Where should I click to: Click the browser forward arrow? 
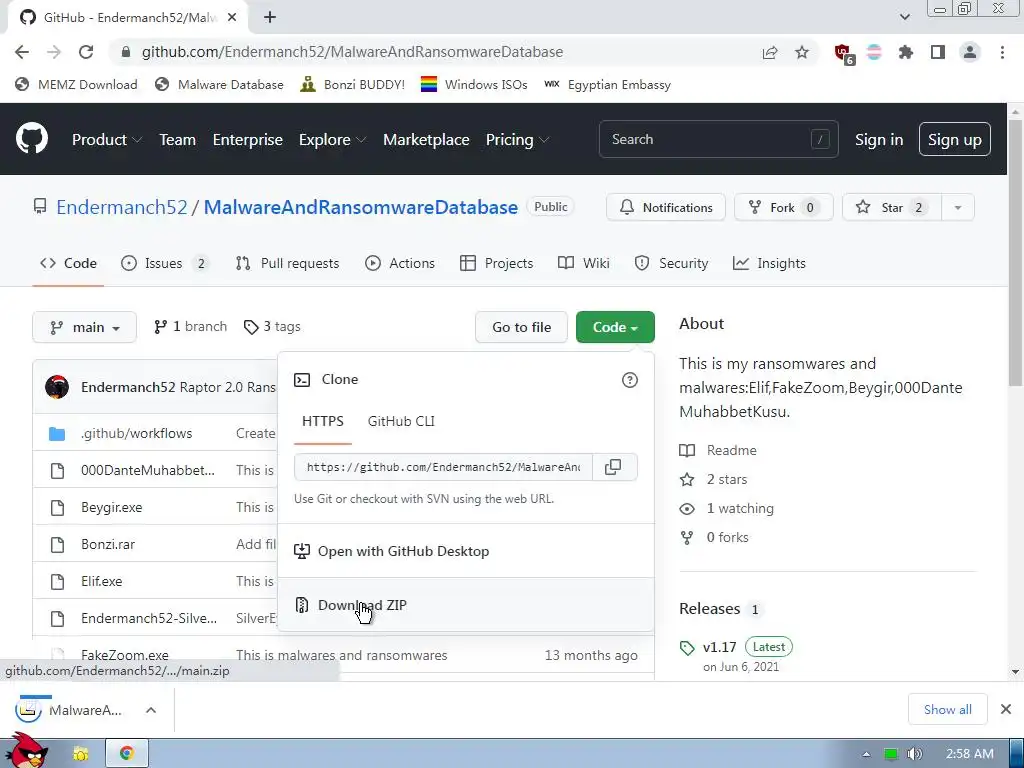pyautogui.click(x=54, y=52)
